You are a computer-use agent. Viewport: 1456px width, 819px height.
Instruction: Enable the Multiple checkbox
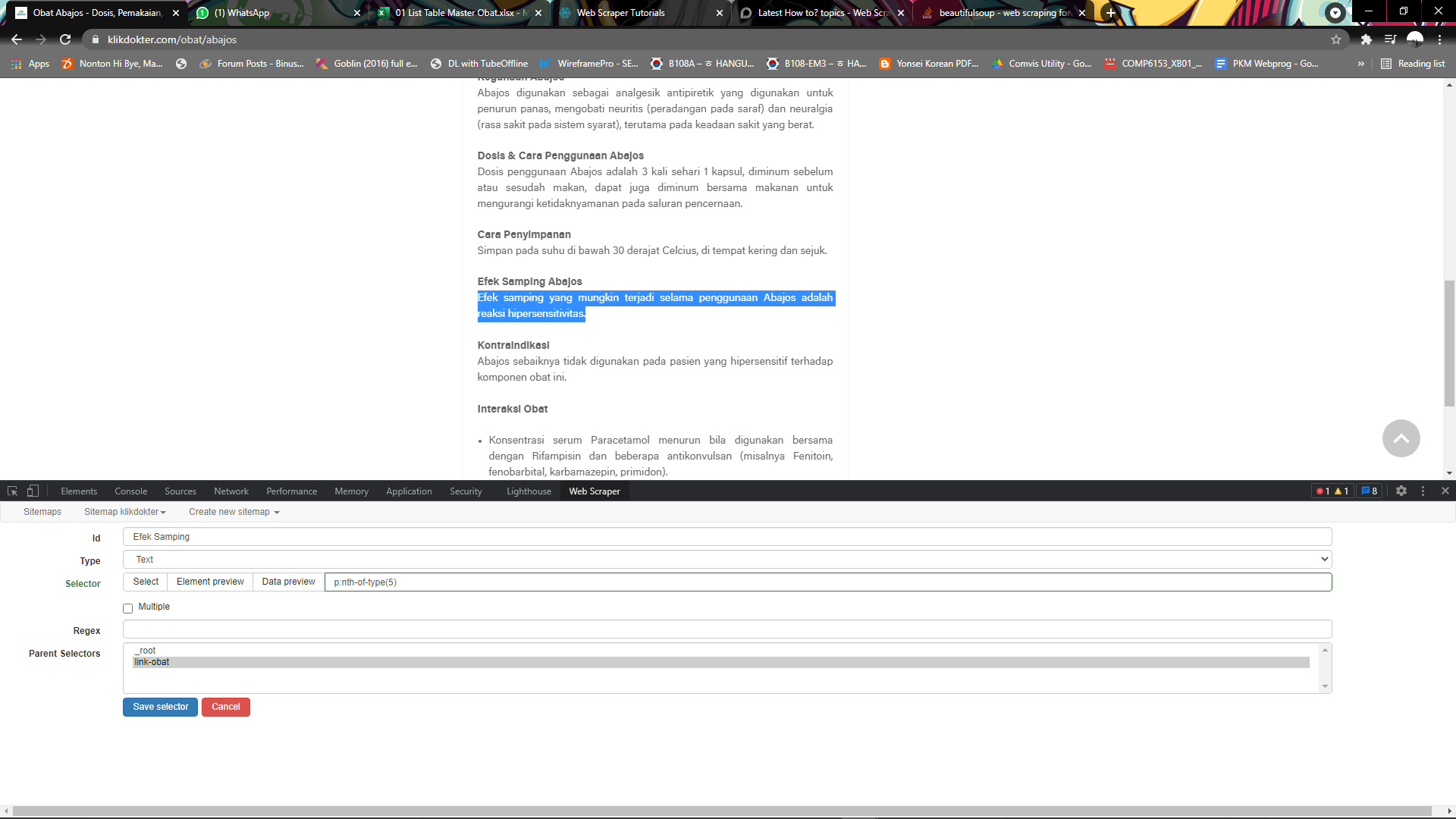click(x=127, y=608)
